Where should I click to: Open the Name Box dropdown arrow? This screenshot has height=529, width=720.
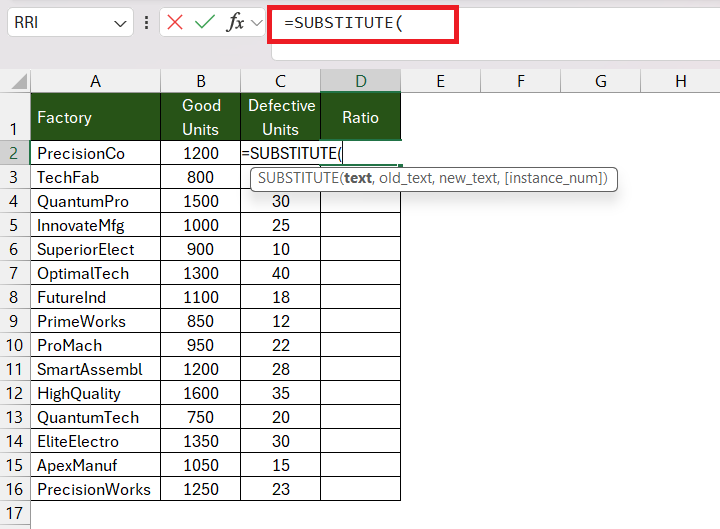pyautogui.click(x=120, y=23)
